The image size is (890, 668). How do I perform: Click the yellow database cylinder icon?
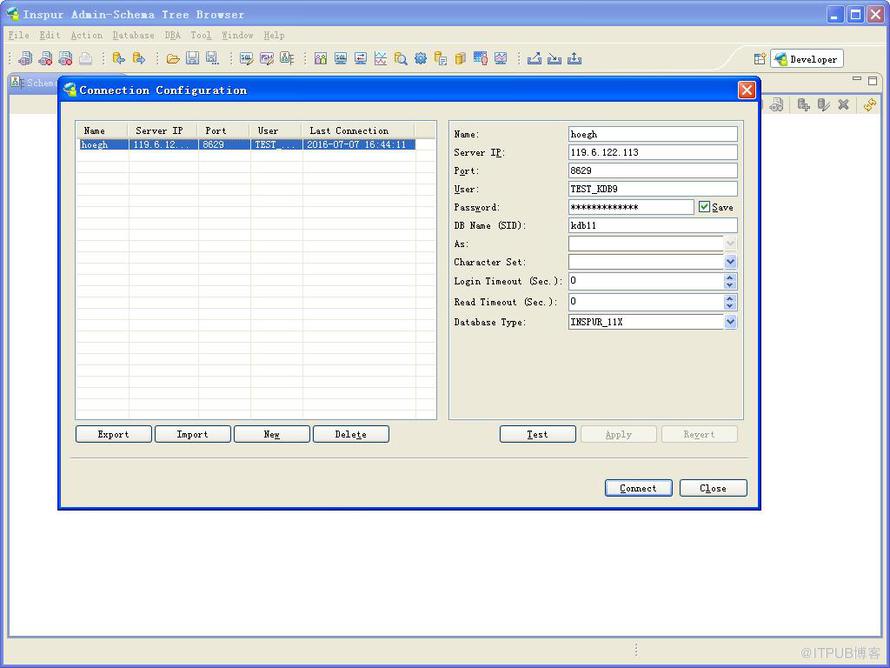click(x=460, y=58)
